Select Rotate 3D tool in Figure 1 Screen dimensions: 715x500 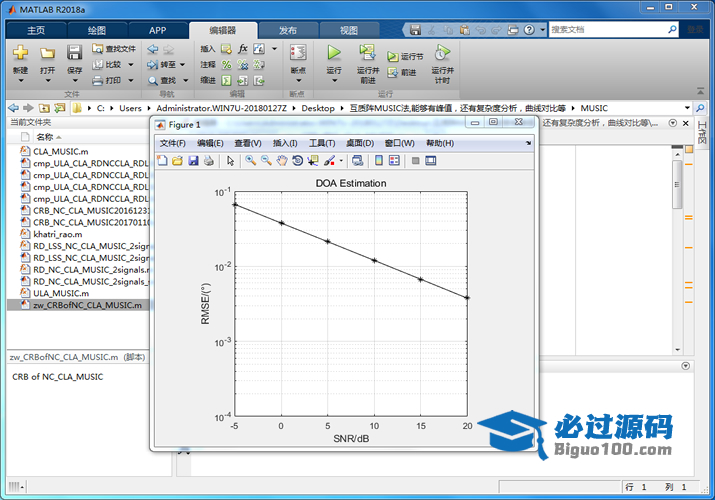click(297, 160)
